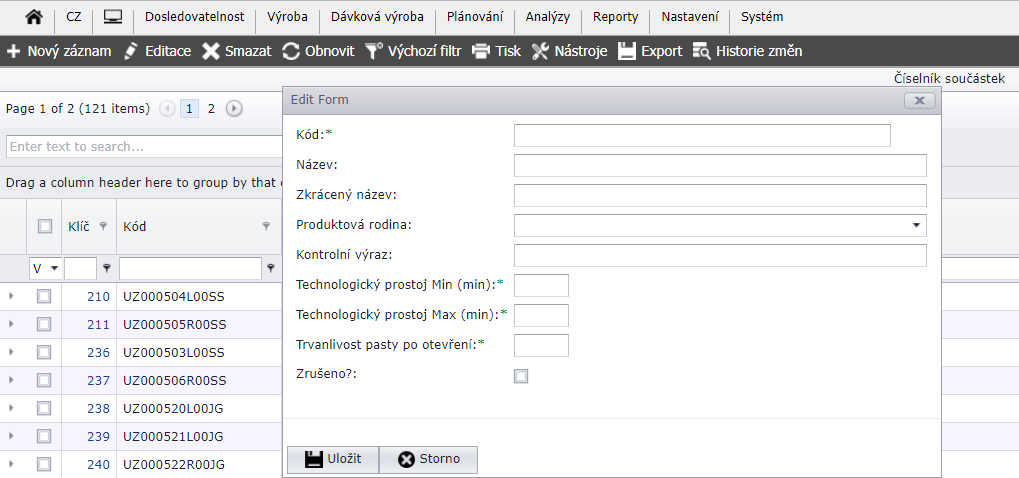Click the Obnovit refresh icon

coord(291,51)
